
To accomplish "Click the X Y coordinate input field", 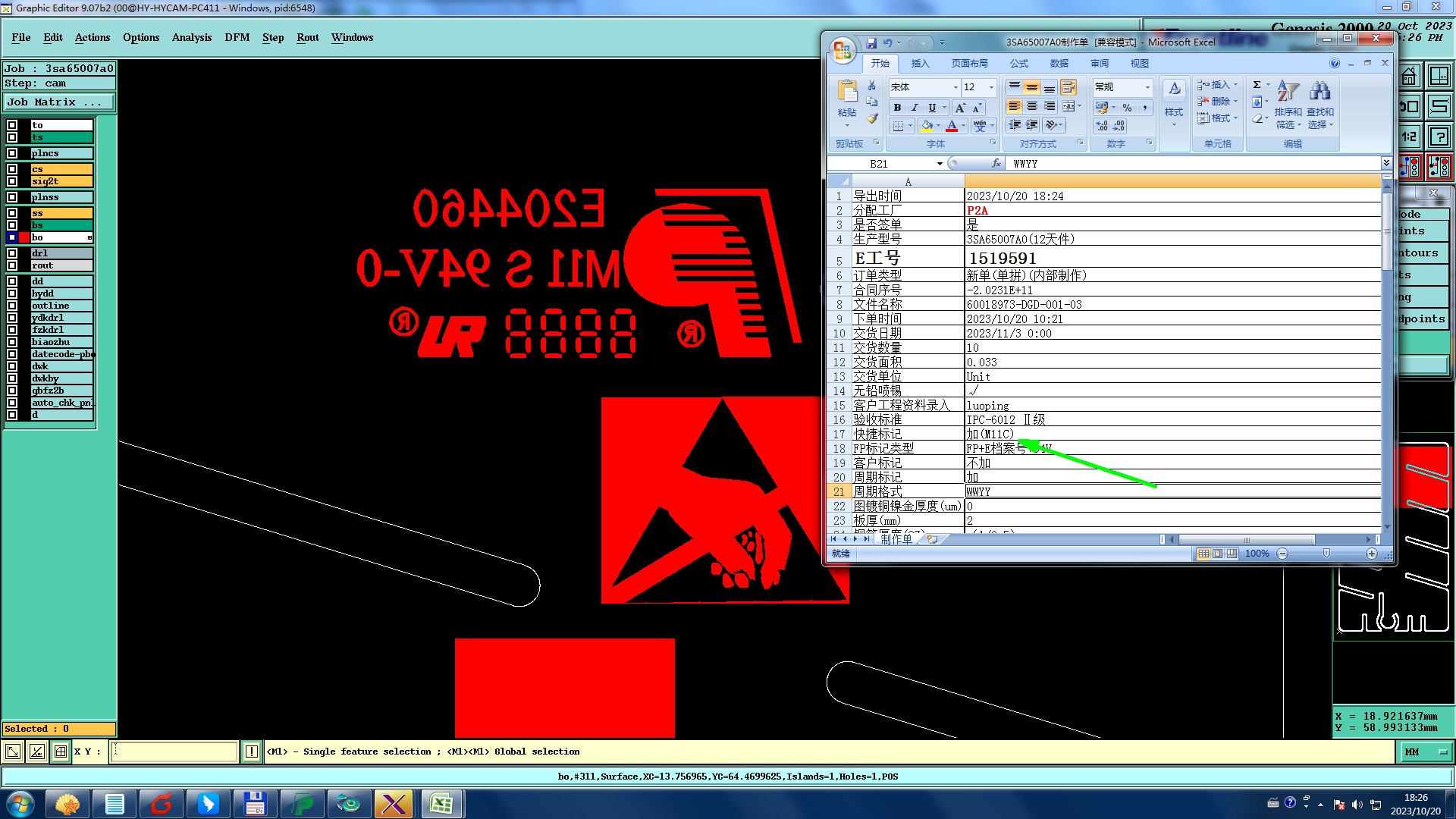I will tap(175, 752).
